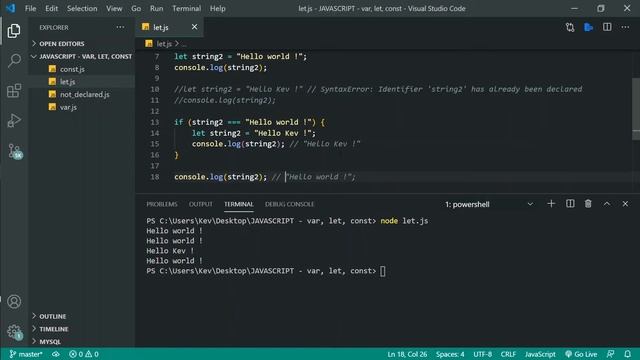
Task: Open the Run and Debug view
Action: click(14, 120)
